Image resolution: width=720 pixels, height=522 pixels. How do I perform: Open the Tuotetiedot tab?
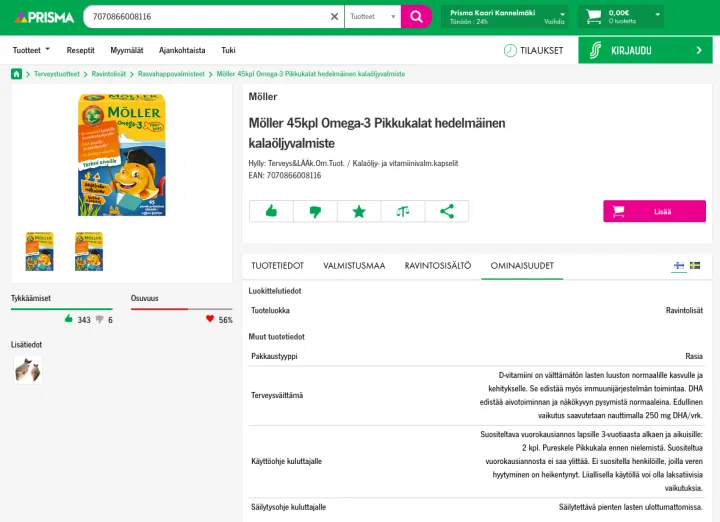pos(277,266)
